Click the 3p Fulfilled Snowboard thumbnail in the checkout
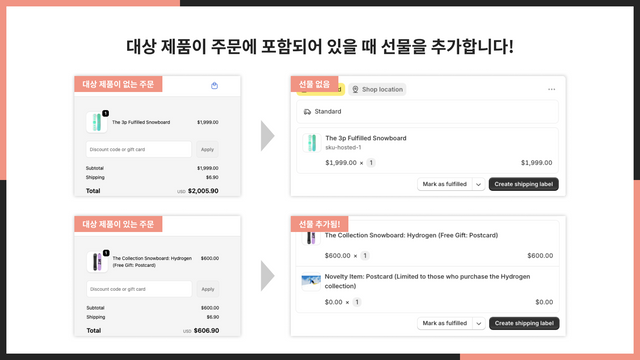Image resolution: width=640 pixels, height=360 pixels. tap(97, 122)
